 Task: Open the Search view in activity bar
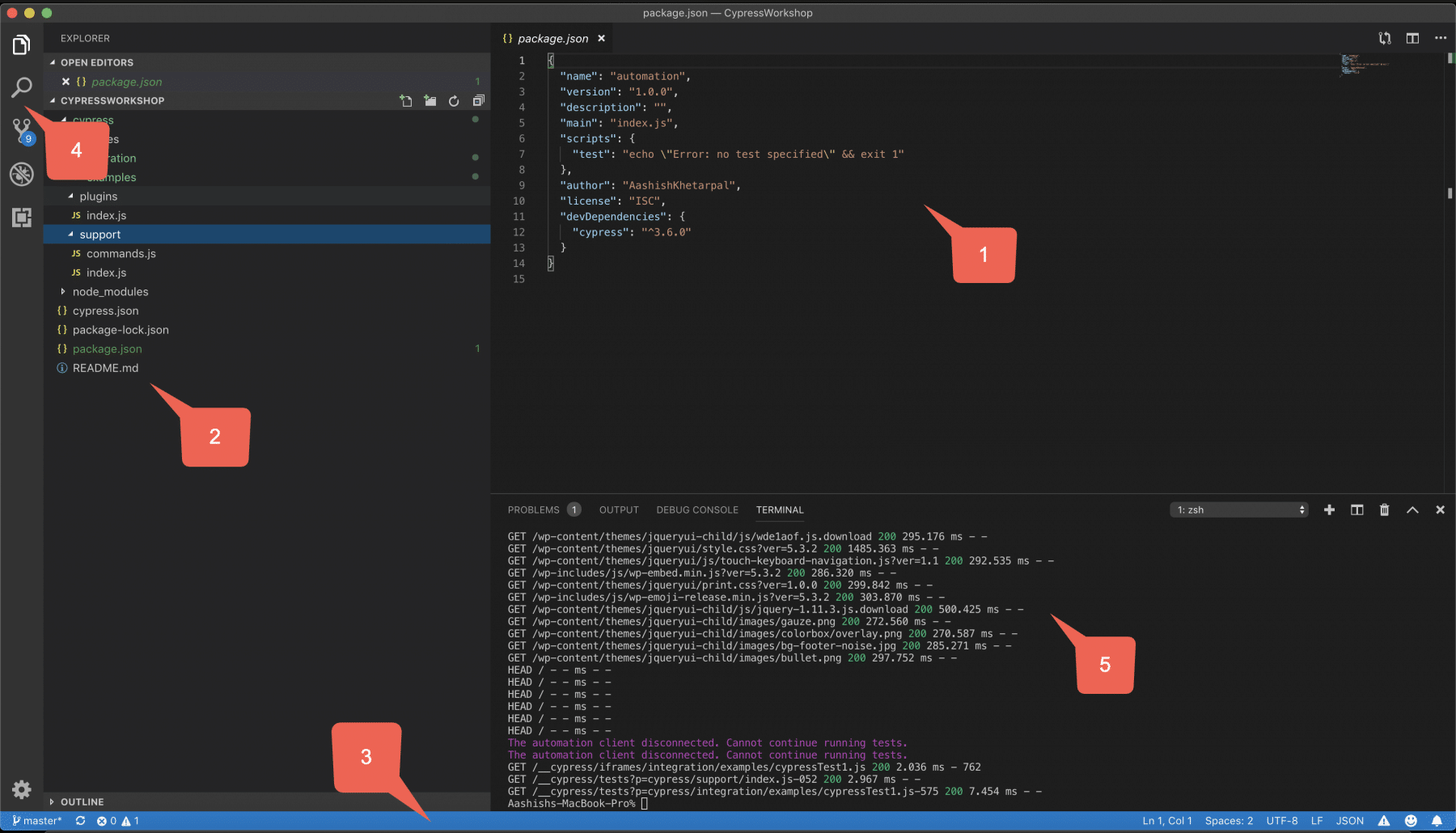tap(22, 87)
